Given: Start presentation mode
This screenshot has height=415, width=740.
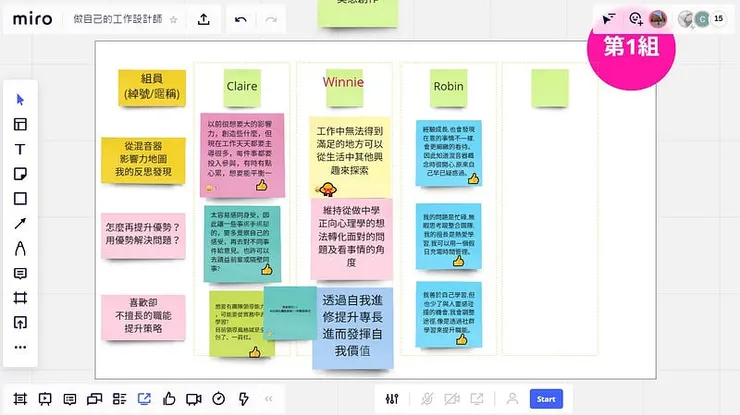Looking at the screenshot, I should 45,399.
